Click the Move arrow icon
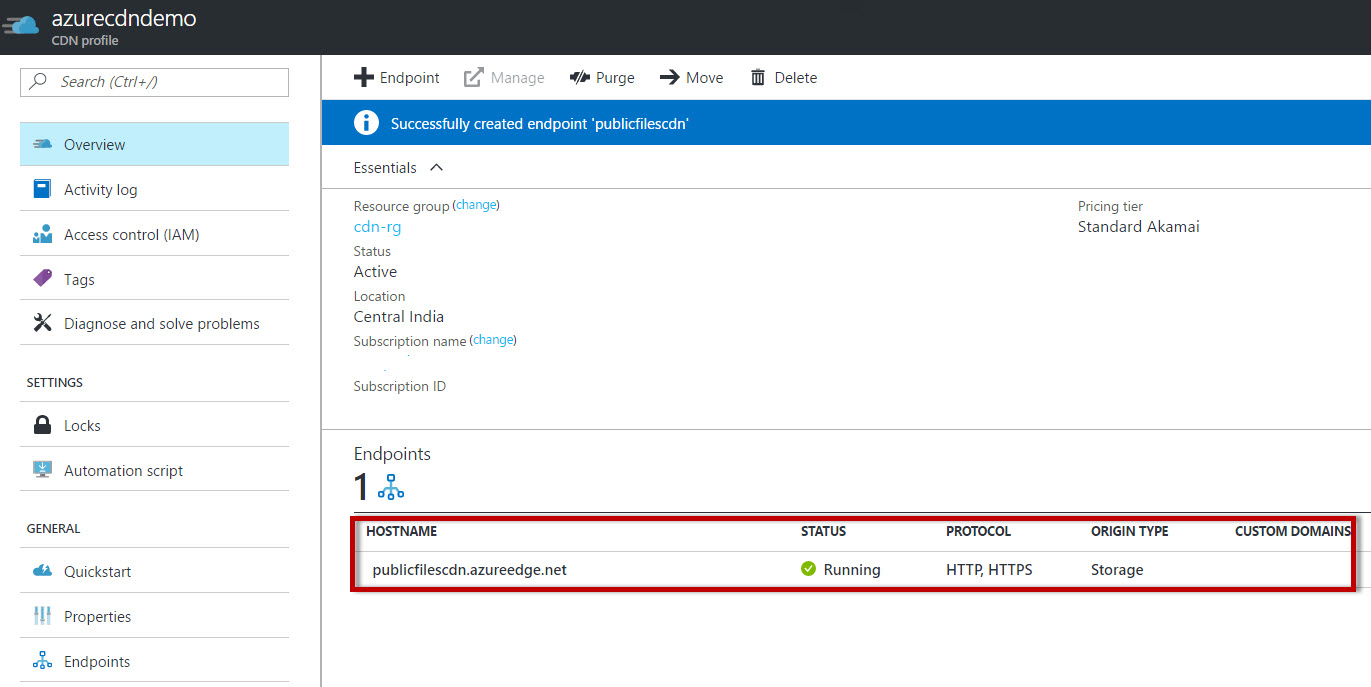The image size is (1371, 687). 669,77
